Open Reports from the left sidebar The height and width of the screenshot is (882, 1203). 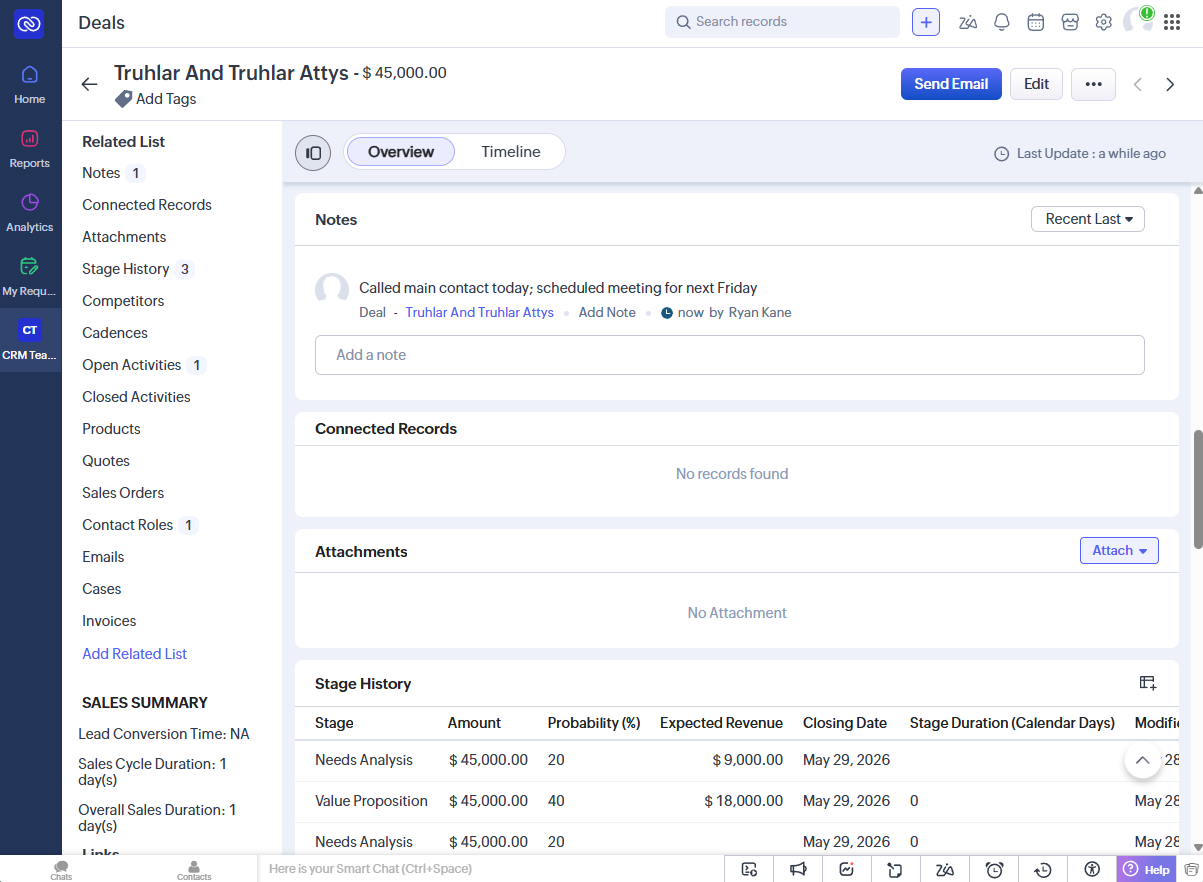(30, 148)
